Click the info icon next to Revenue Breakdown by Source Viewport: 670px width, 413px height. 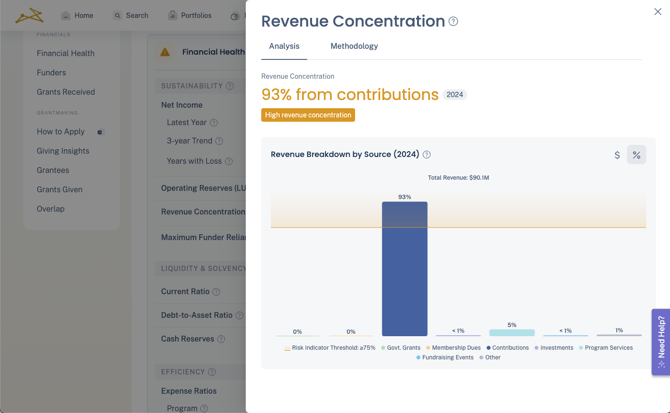427,155
